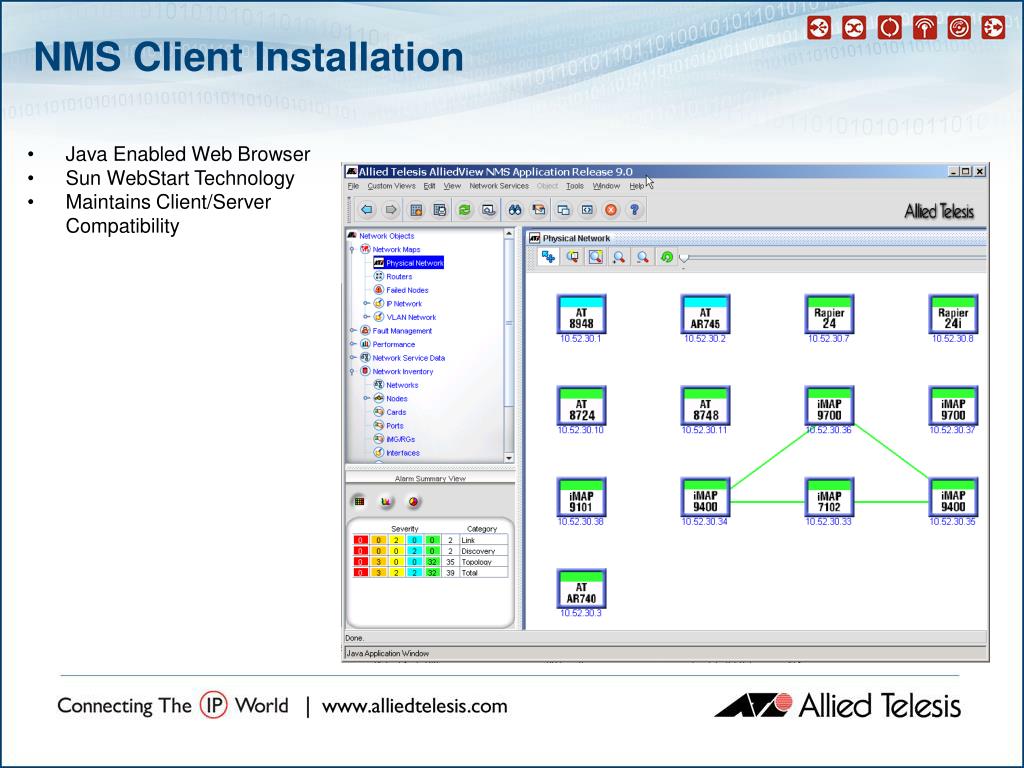Click red severity cell in Link row

click(x=360, y=540)
